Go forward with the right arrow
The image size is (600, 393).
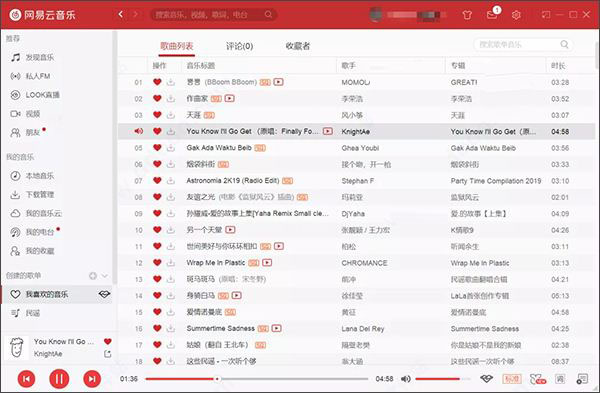tap(135, 15)
